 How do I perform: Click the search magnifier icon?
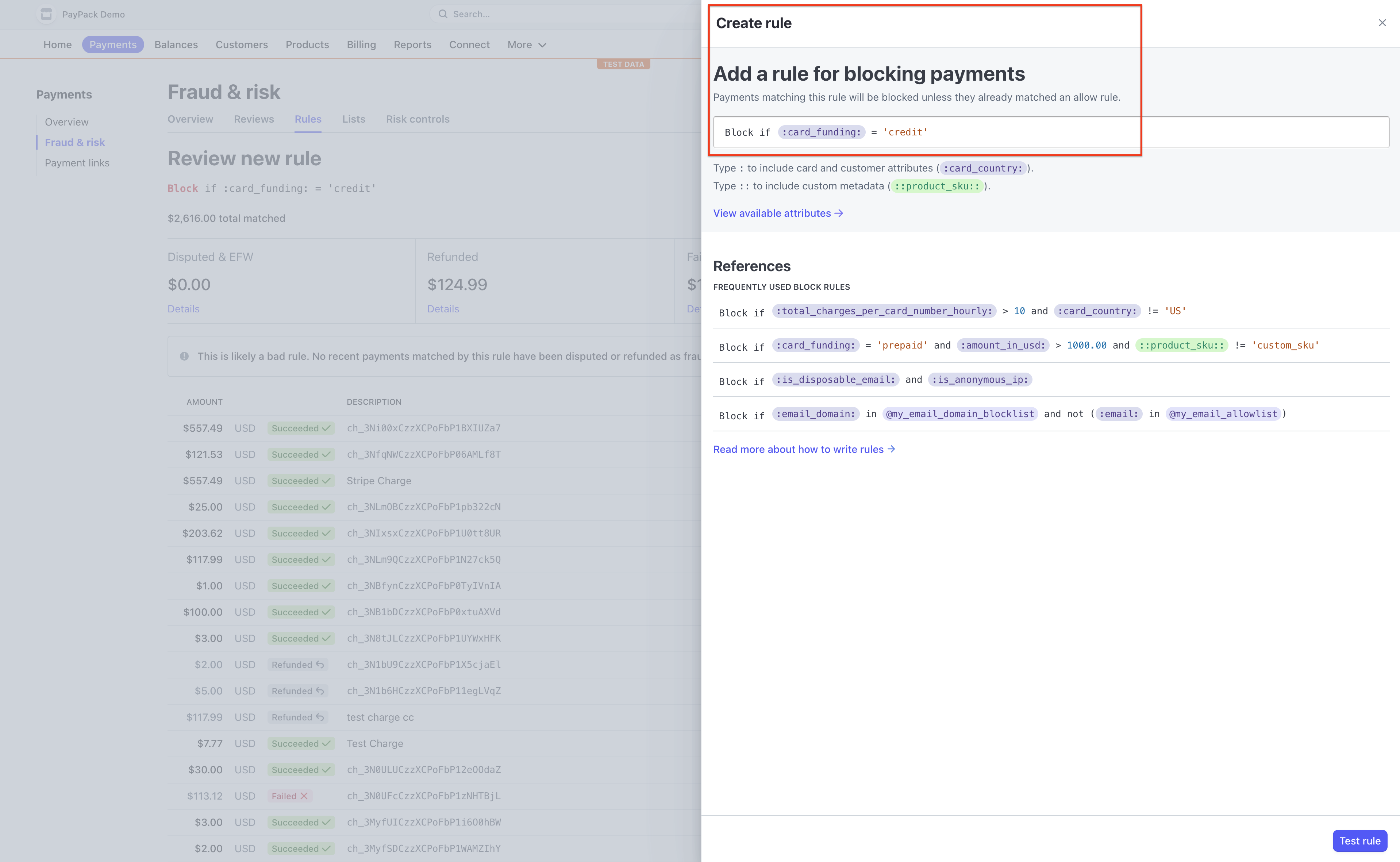[442, 14]
